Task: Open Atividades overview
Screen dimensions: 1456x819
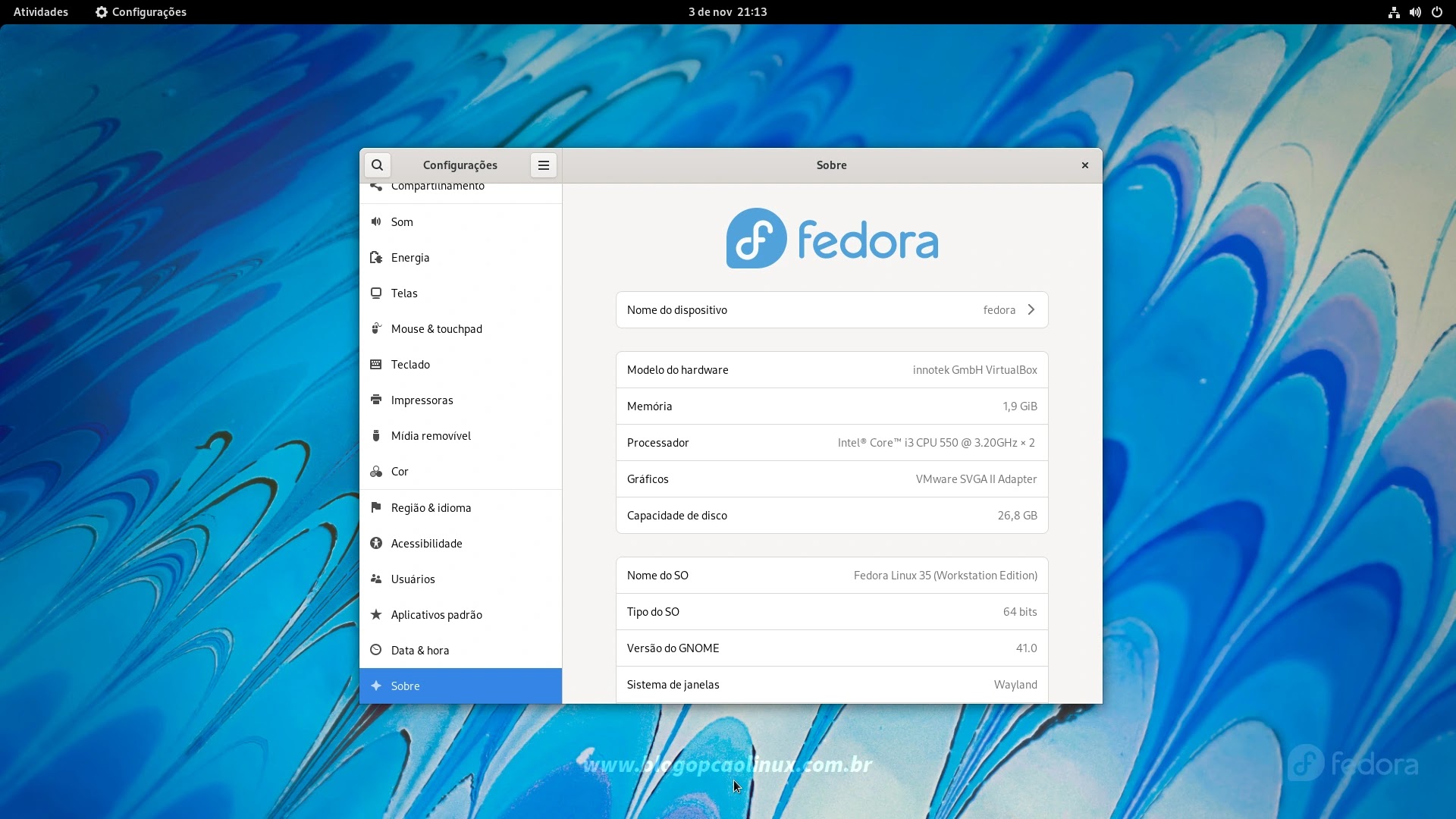Action: coord(39,11)
